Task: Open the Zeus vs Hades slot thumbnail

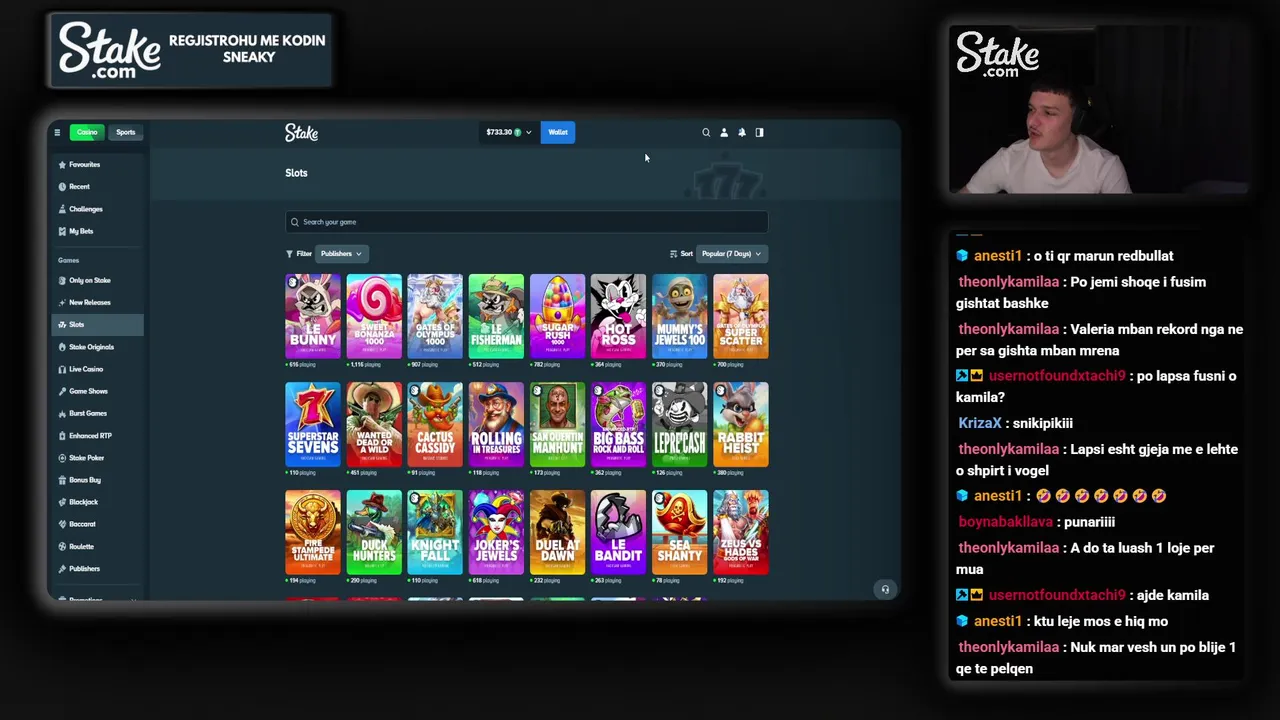Action: 741,532
